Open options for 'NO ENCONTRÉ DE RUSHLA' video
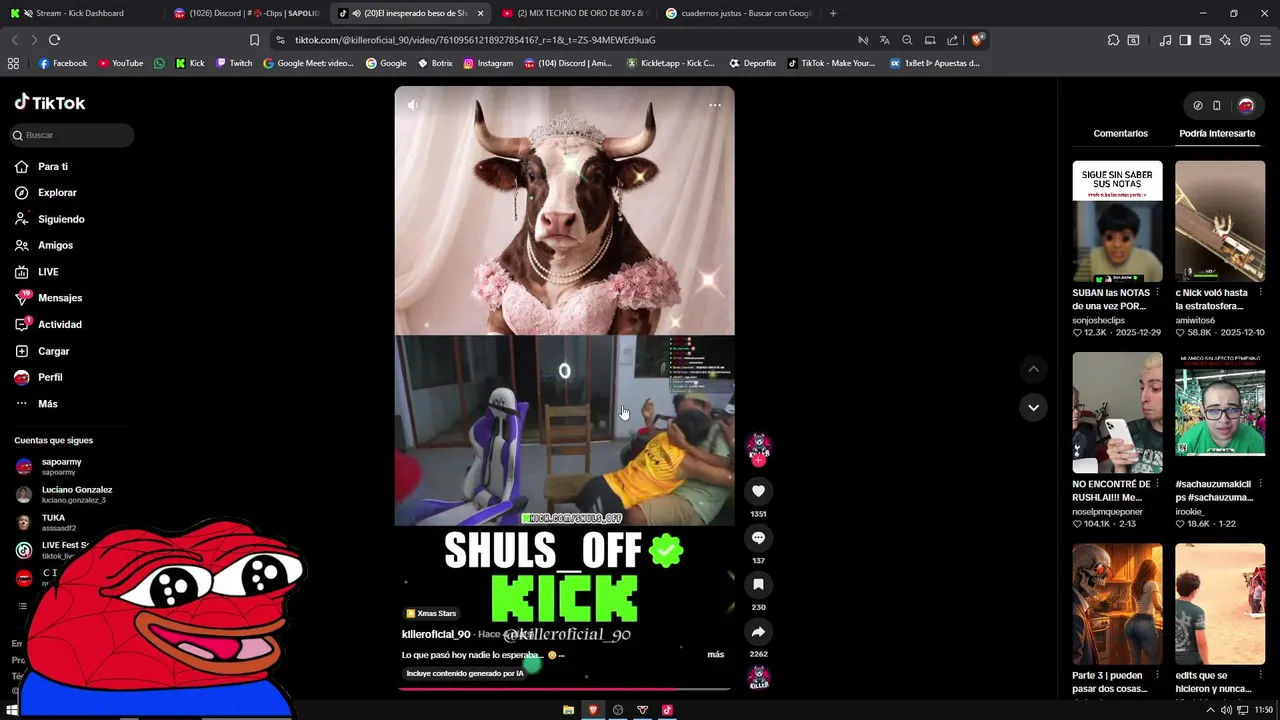 click(x=1157, y=484)
